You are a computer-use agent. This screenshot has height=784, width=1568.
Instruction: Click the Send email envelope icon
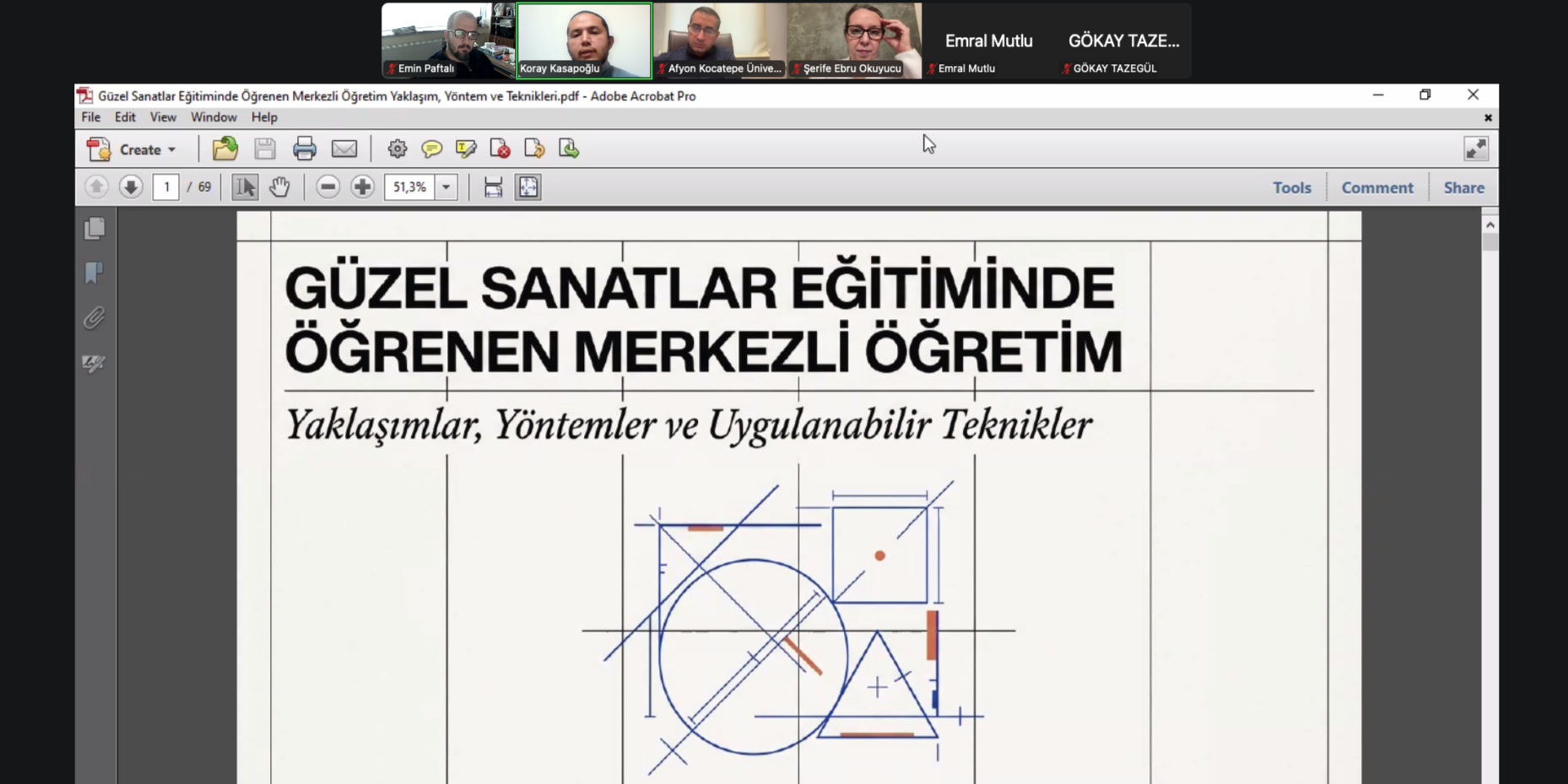tap(344, 149)
